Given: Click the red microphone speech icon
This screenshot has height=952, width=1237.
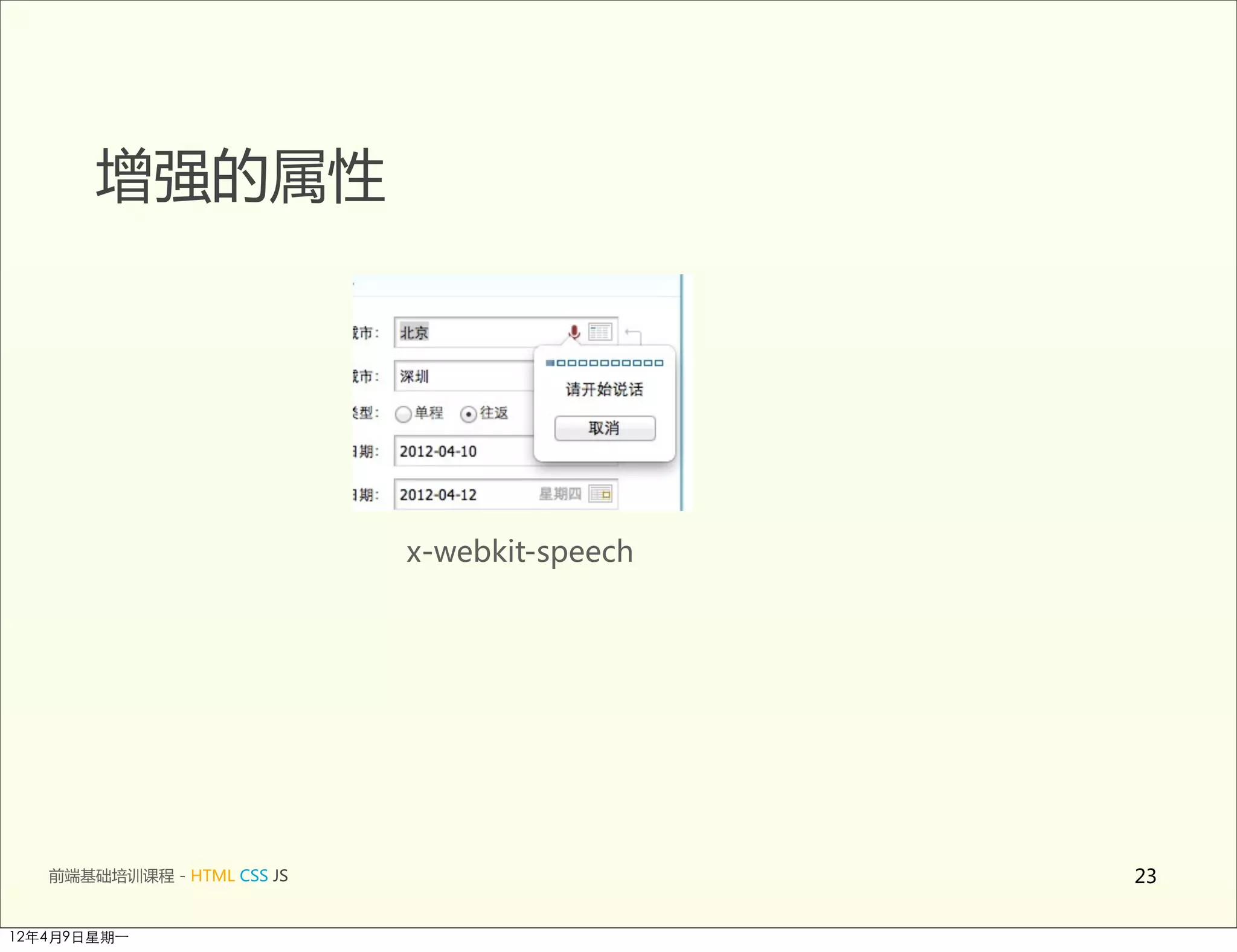Looking at the screenshot, I should click(x=574, y=332).
